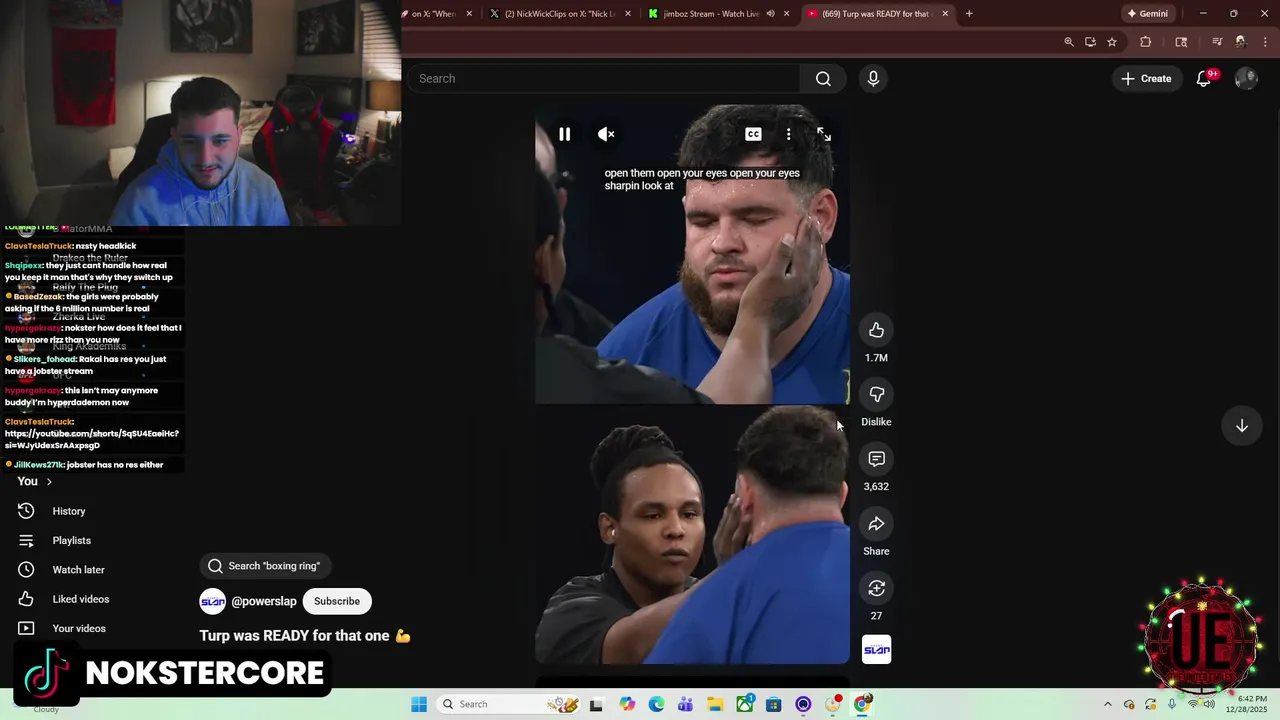This screenshot has height=720, width=1280.
Task: Open Chrome zoom magnifier icon
Action: coord(1069,42)
